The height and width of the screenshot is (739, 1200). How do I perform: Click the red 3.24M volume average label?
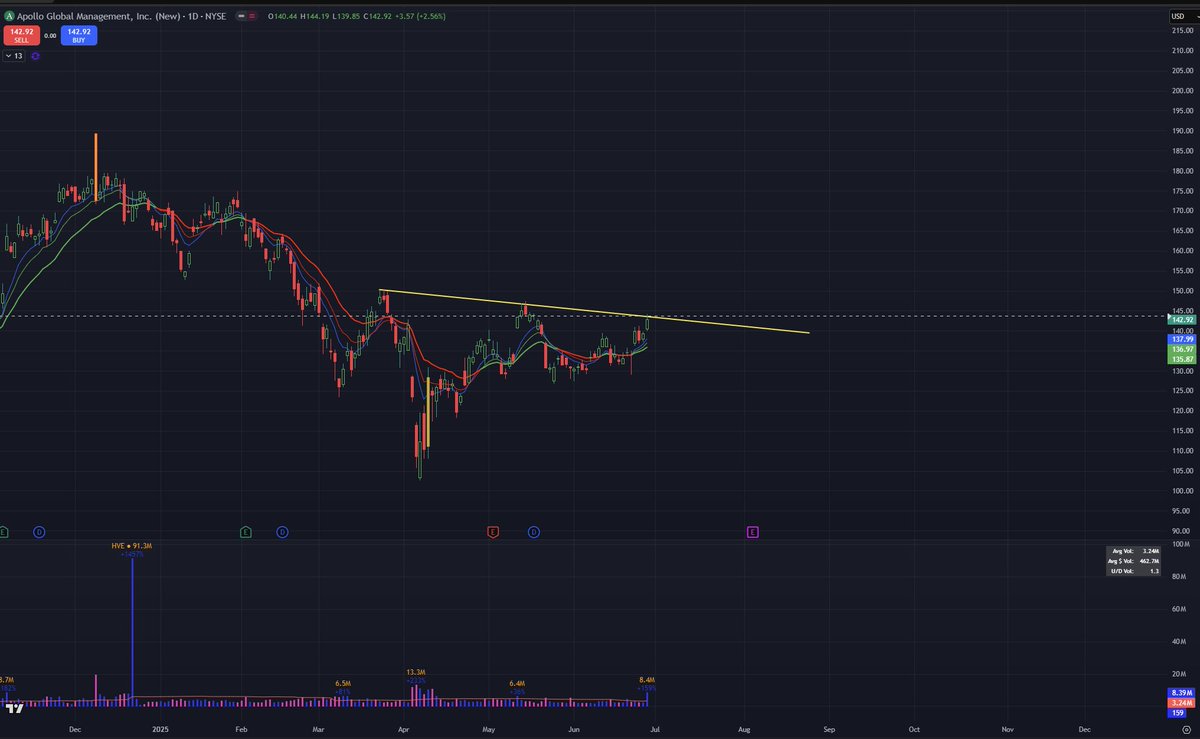[x=1181, y=702]
